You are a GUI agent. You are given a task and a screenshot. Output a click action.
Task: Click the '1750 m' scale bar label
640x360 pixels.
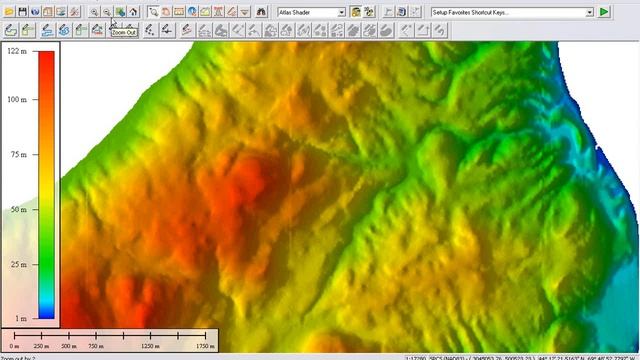tap(205, 346)
